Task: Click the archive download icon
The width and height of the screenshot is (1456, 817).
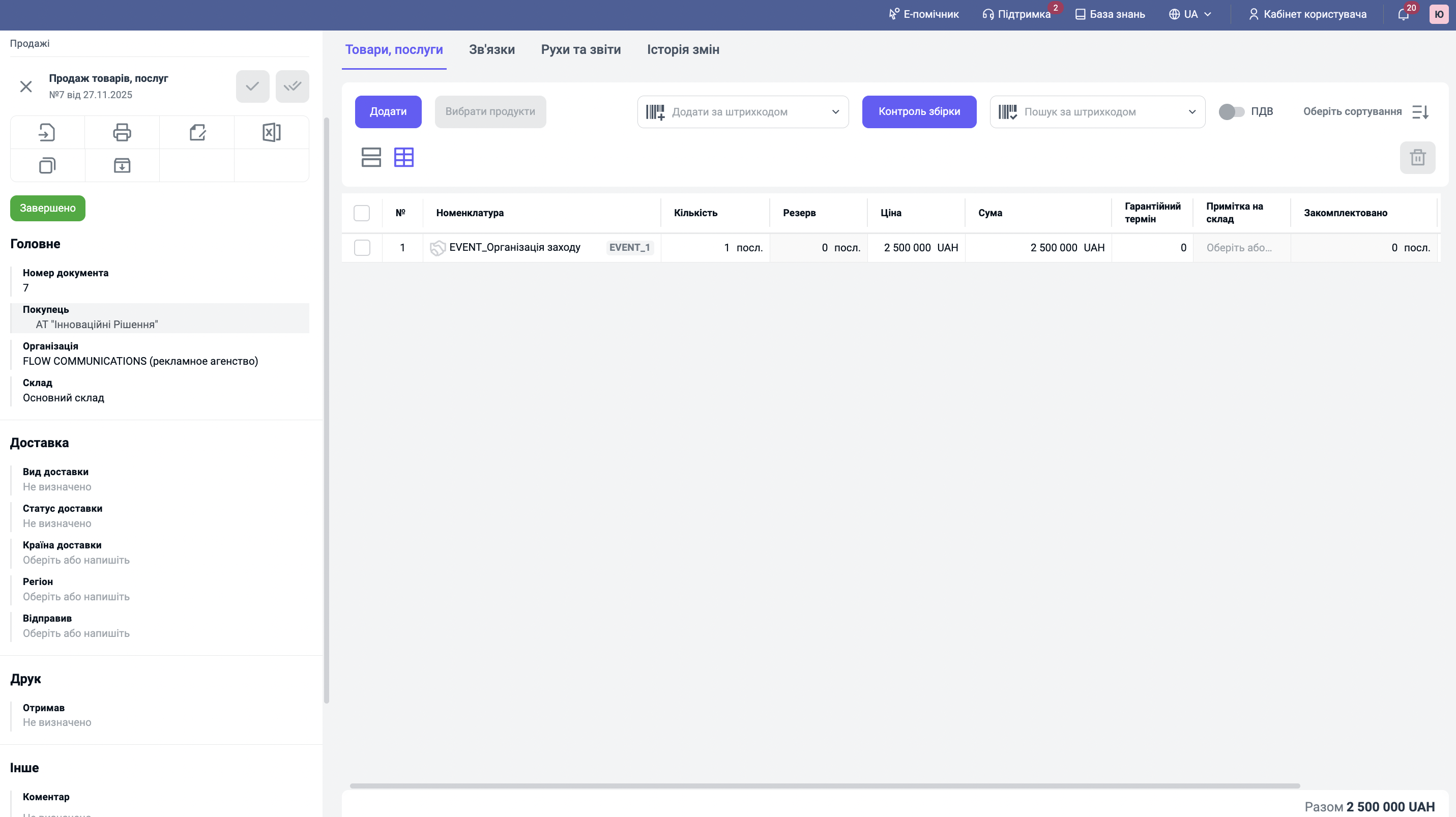Action: (122, 165)
